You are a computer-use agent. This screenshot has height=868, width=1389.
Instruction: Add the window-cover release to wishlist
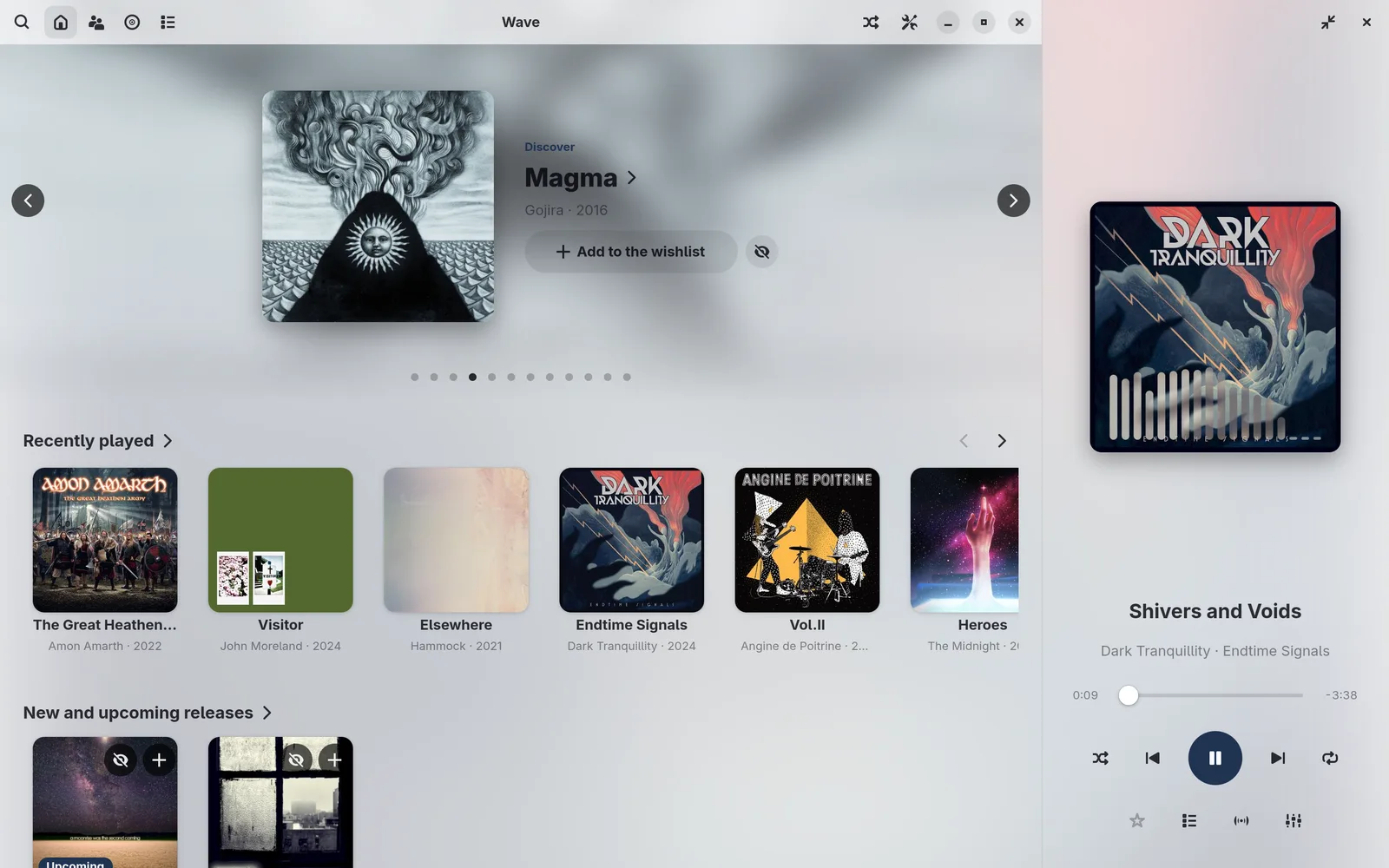[334, 760]
